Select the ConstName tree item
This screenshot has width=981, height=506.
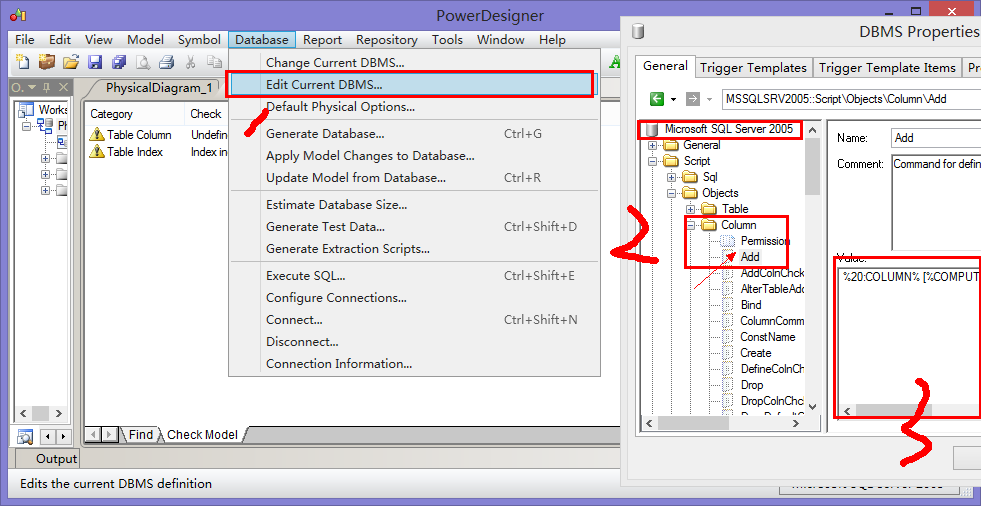point(768,336)
